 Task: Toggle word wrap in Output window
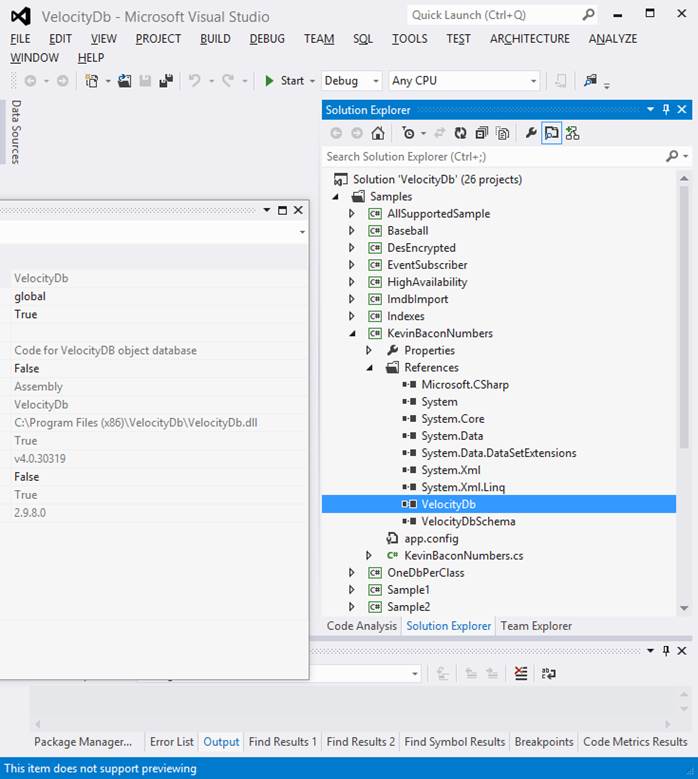coord(549,674)
